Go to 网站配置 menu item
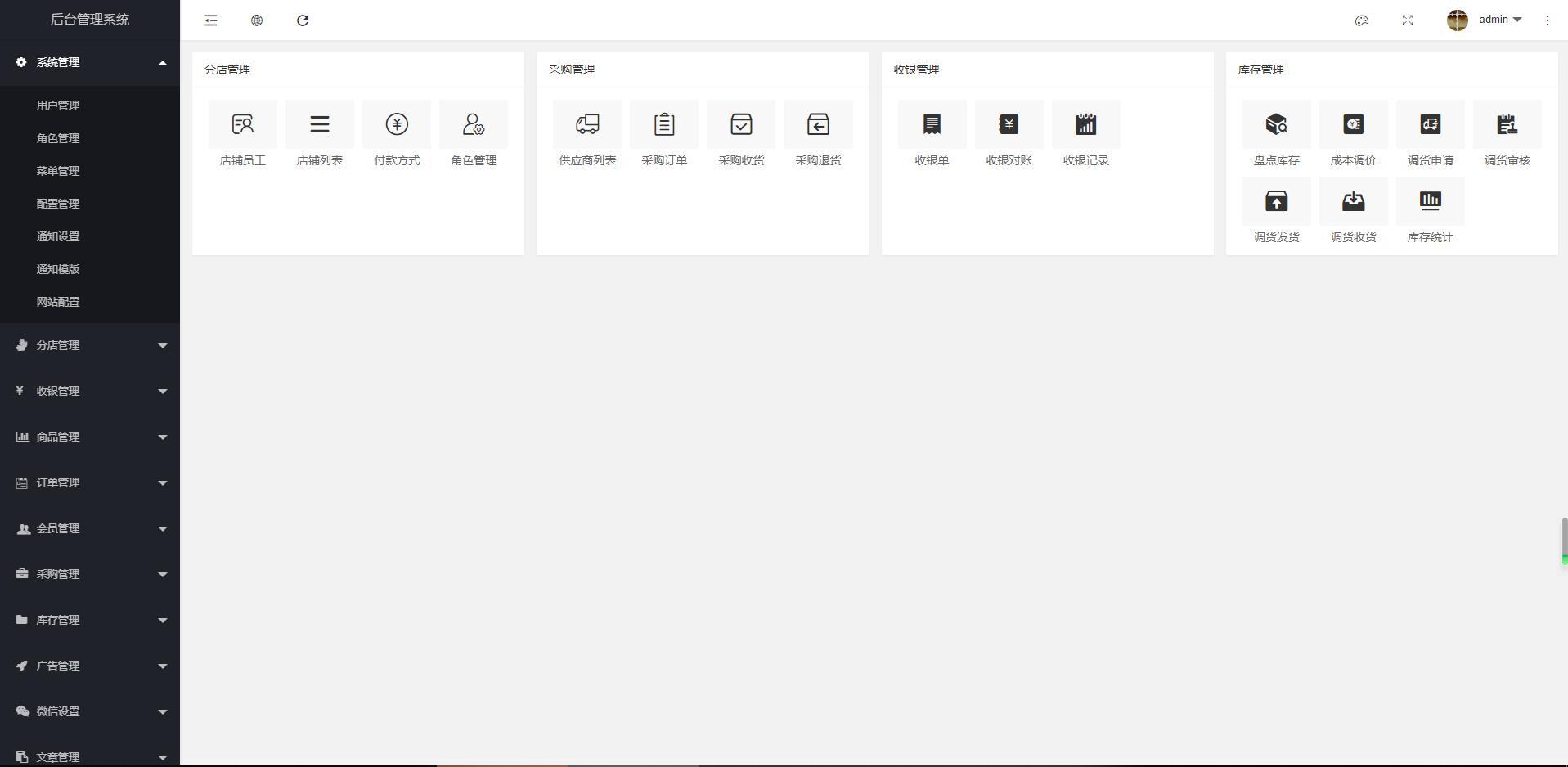 [58, 302]
